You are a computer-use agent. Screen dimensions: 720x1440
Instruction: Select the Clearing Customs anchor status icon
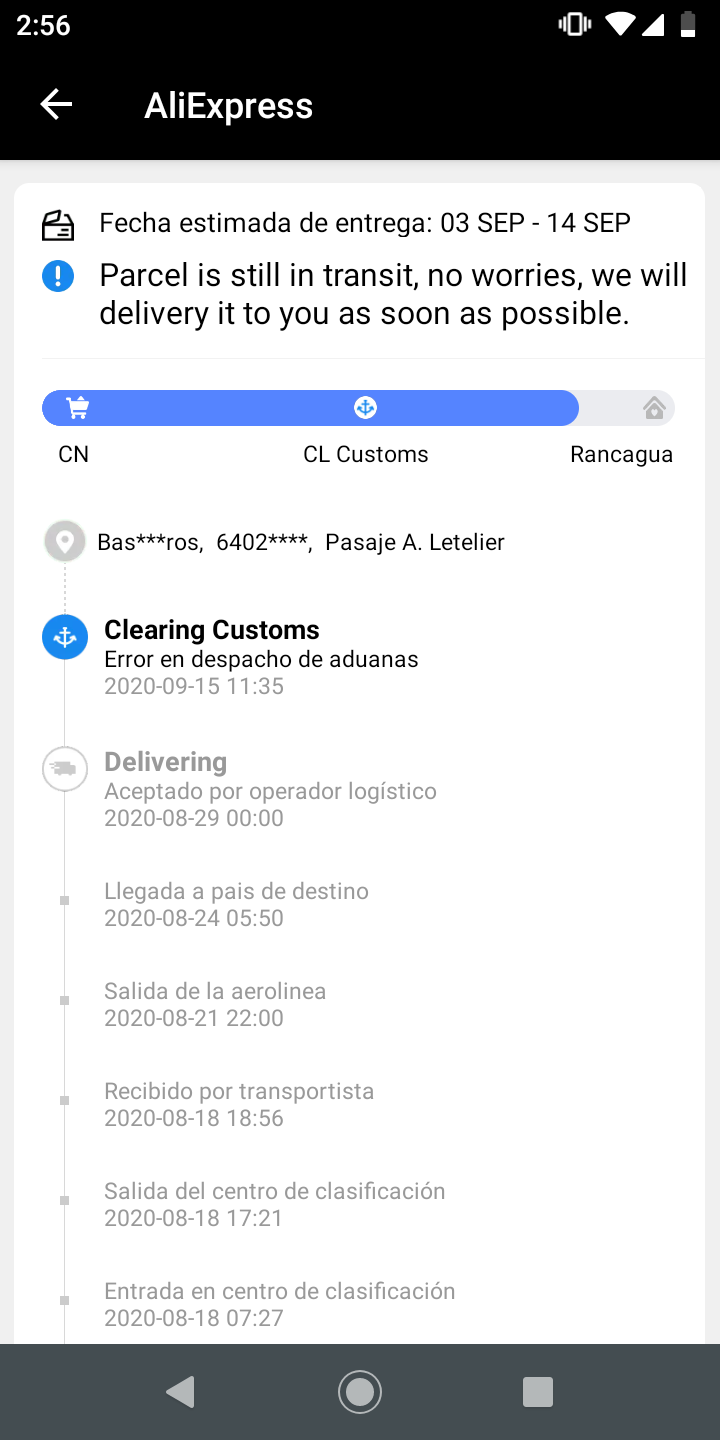[x=64, y=636]
